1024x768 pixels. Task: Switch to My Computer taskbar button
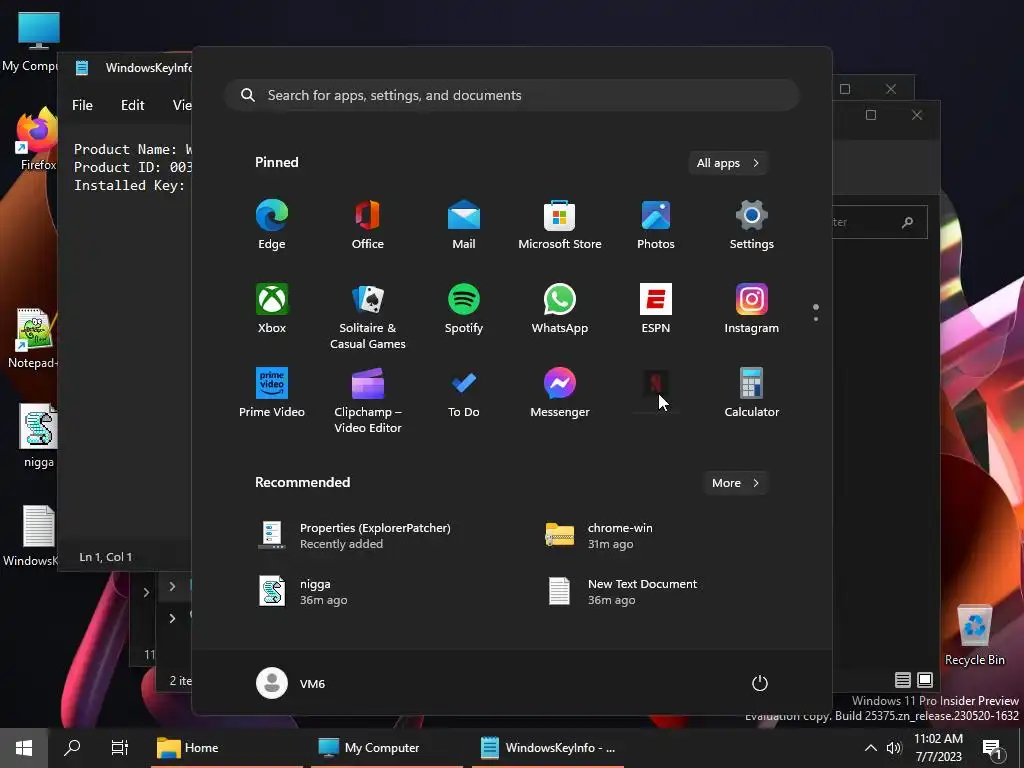coord(387,748)
